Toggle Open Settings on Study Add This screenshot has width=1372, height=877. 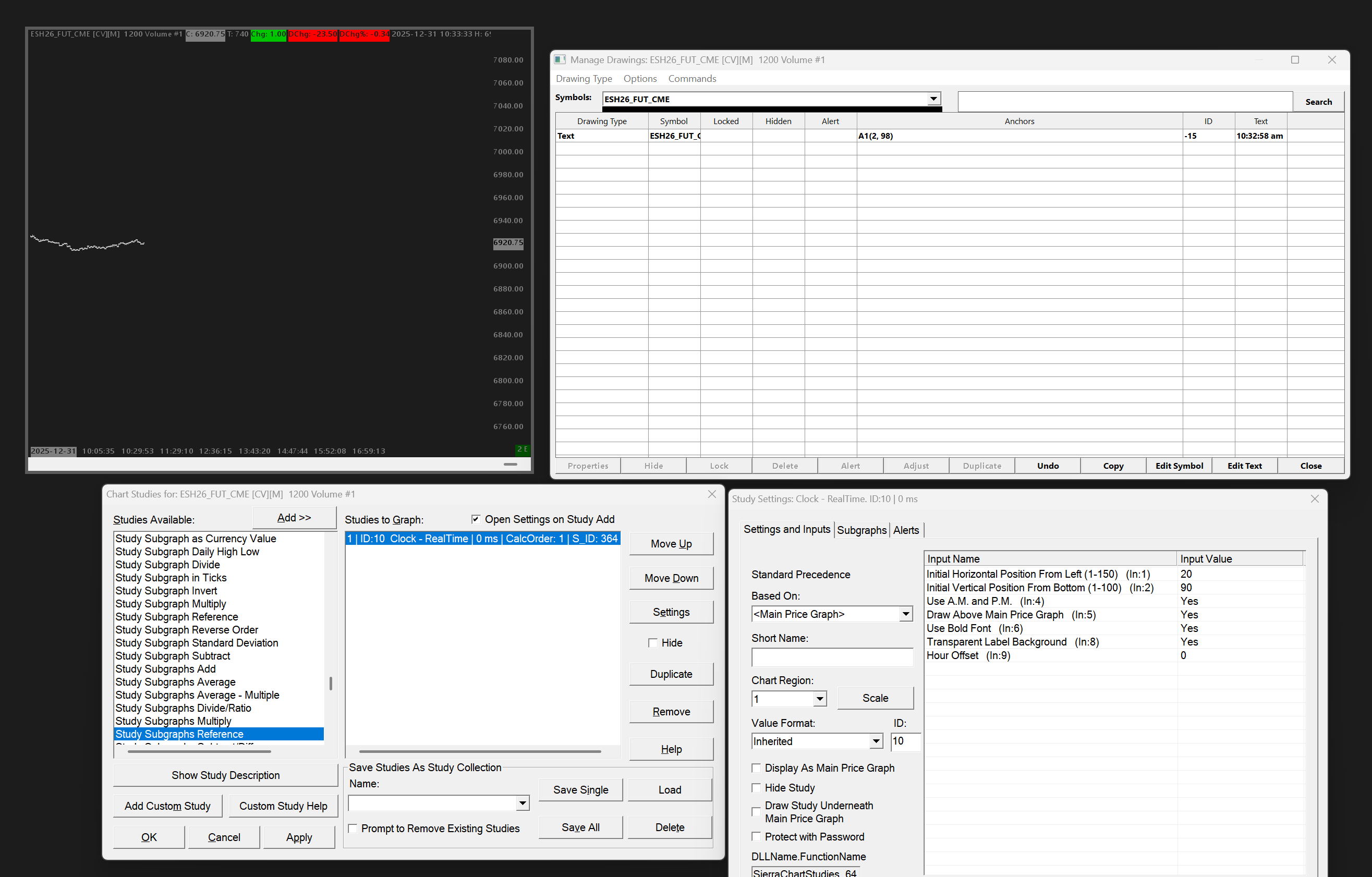coord(476,519)
